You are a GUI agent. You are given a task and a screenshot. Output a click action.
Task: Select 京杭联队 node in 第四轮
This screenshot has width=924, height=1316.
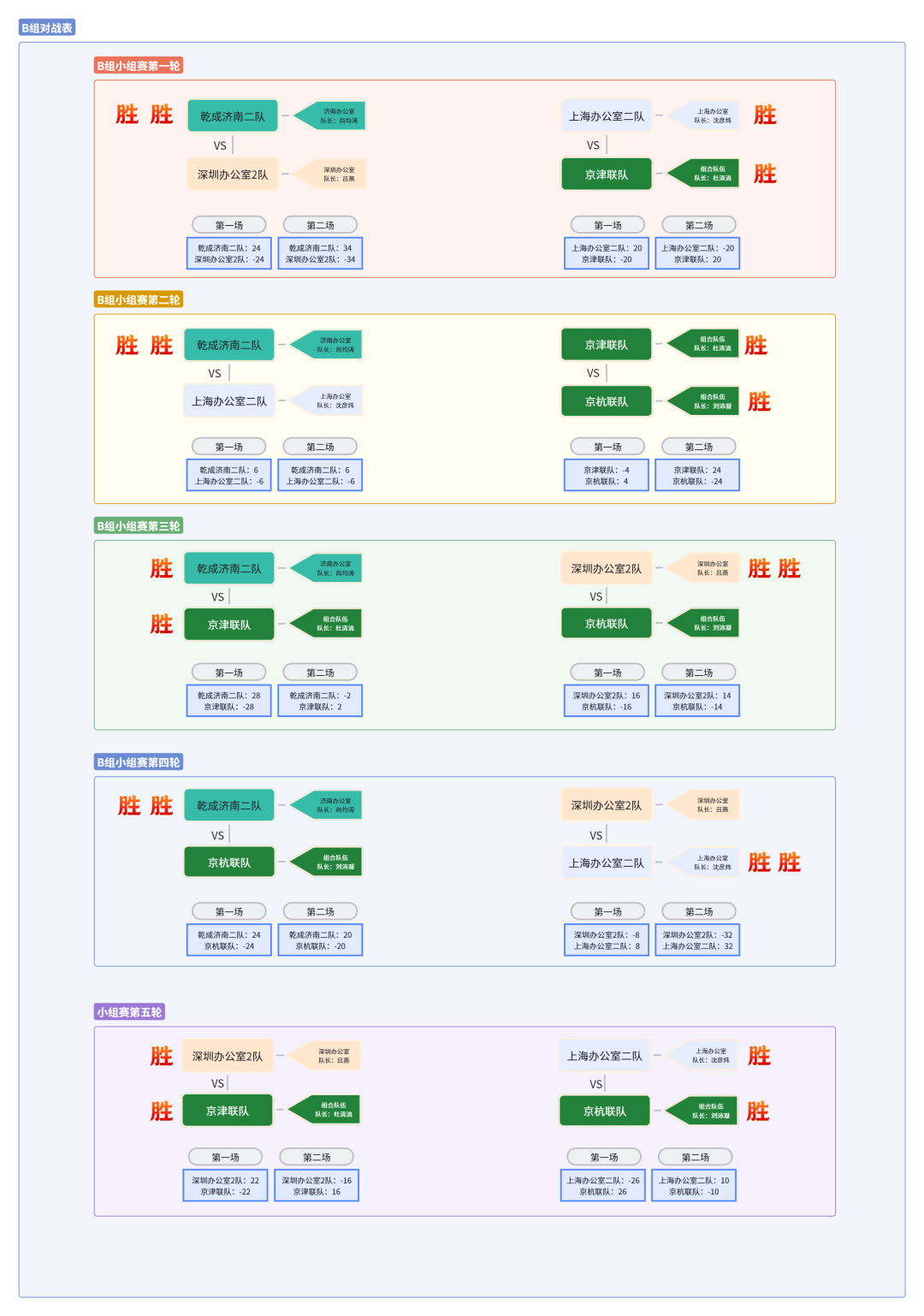(229, 863)
